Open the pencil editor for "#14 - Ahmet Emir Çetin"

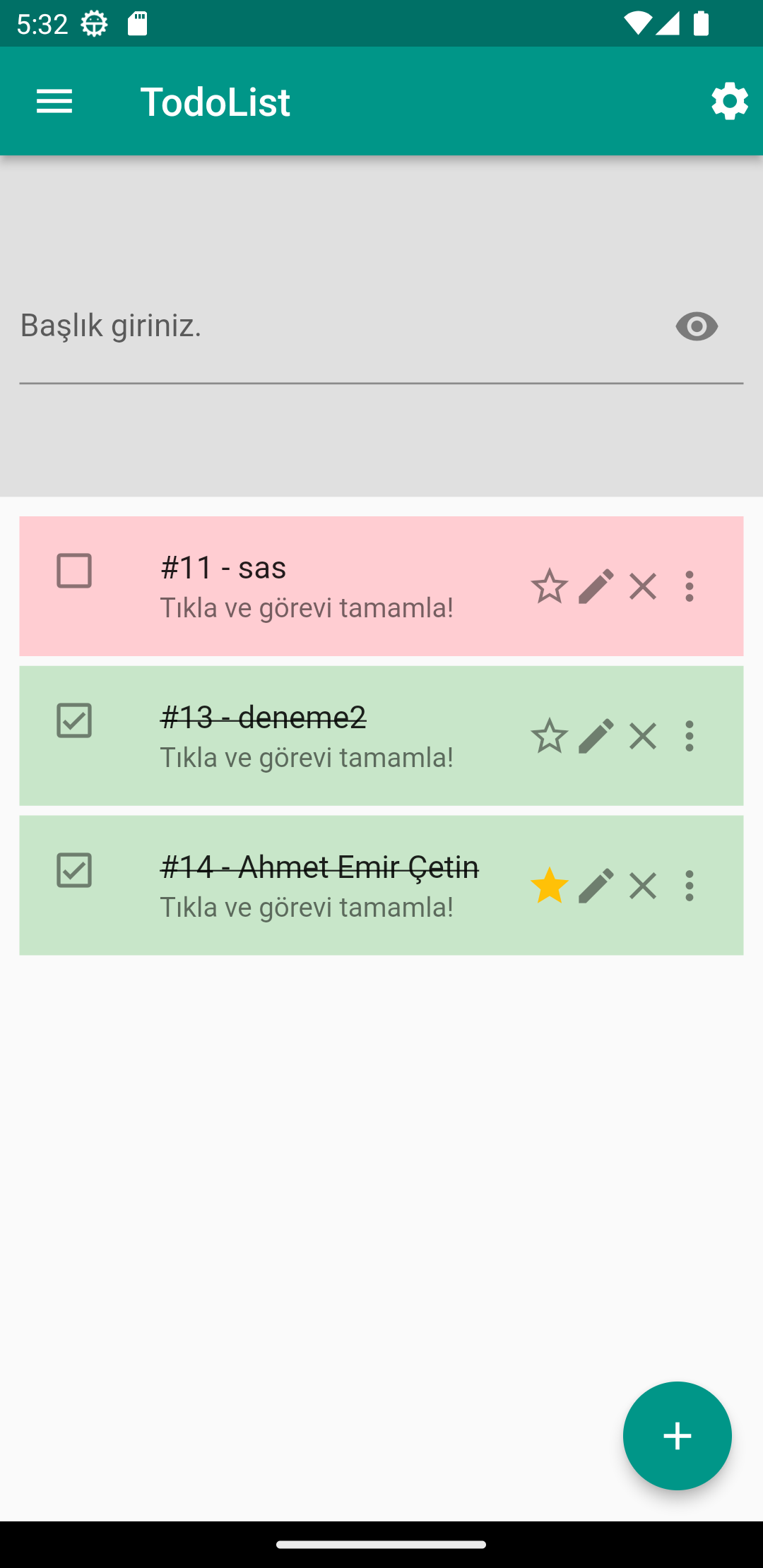(x=596, y=886)
